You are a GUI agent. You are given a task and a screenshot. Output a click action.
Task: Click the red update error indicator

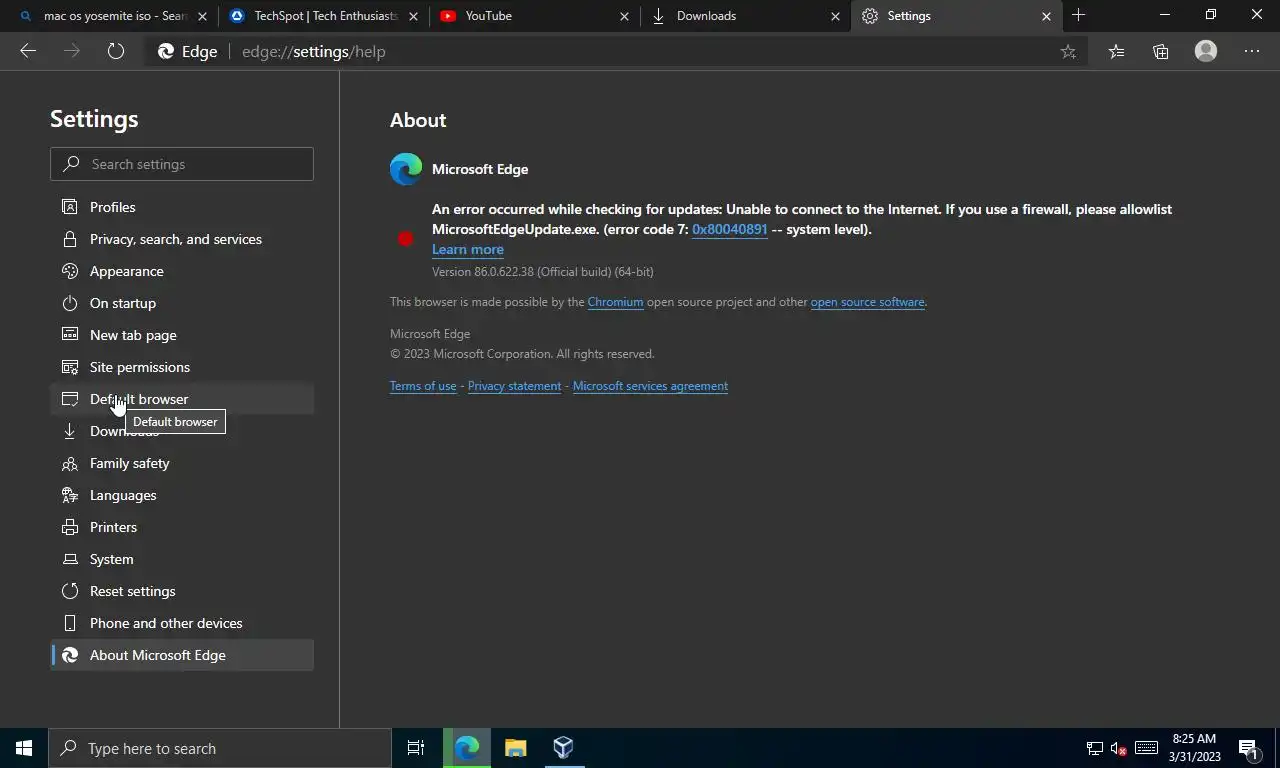tap(405, 238)
